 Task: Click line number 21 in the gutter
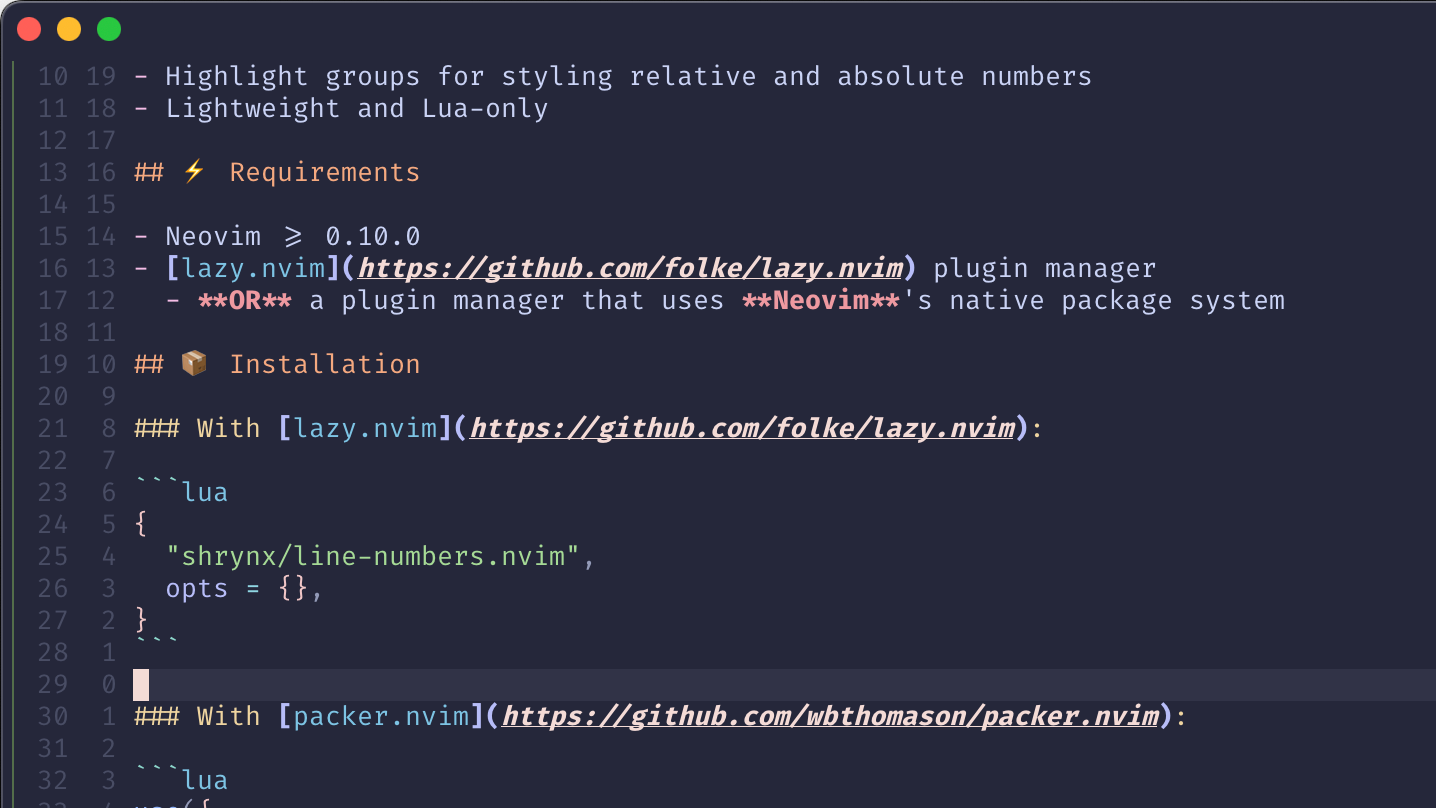(53, 428)
